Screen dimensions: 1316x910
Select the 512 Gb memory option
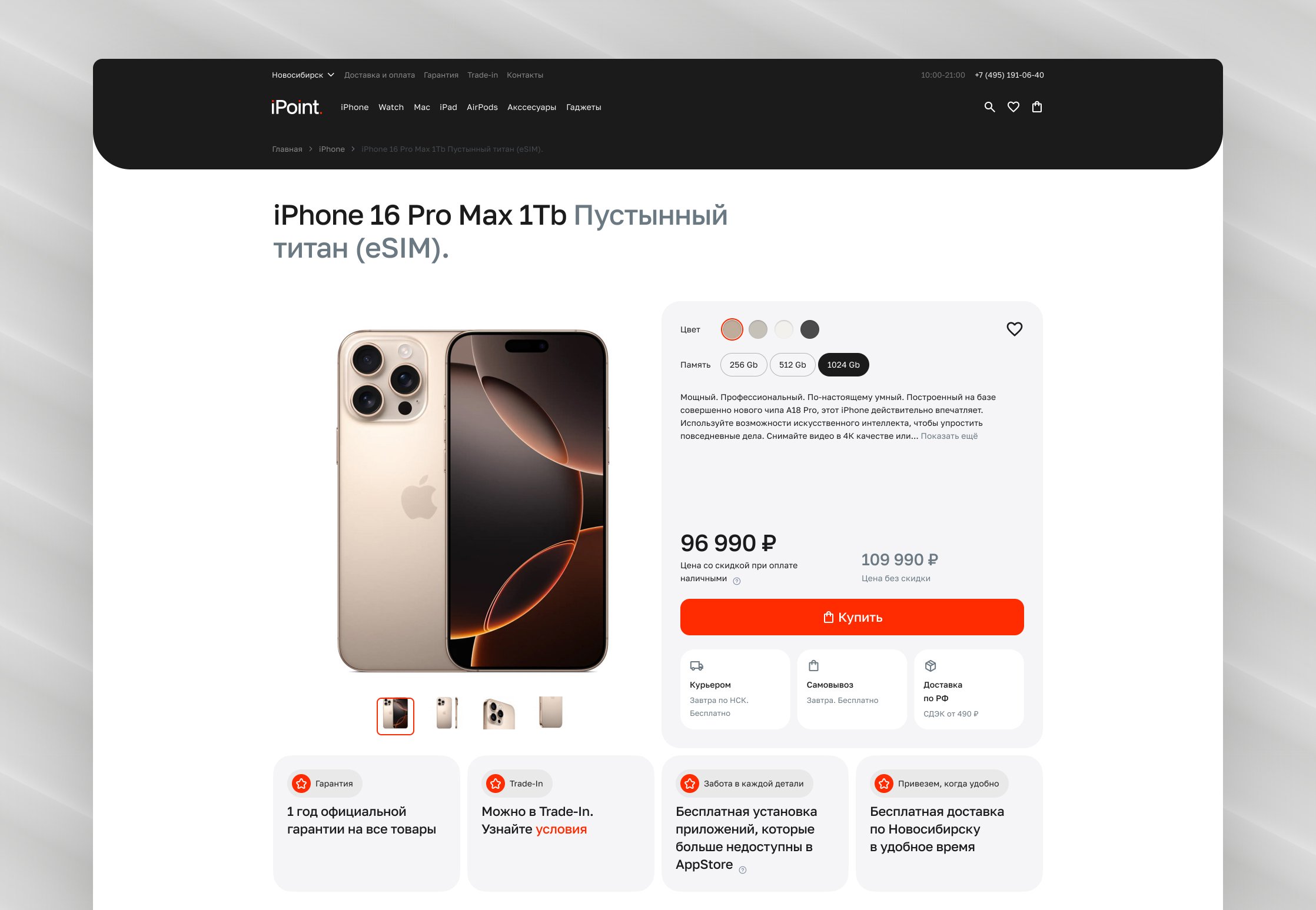click(792, 365)
